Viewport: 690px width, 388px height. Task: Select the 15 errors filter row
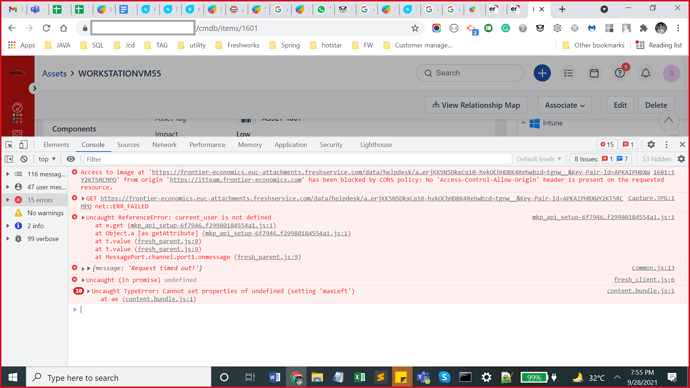(34, 200)
